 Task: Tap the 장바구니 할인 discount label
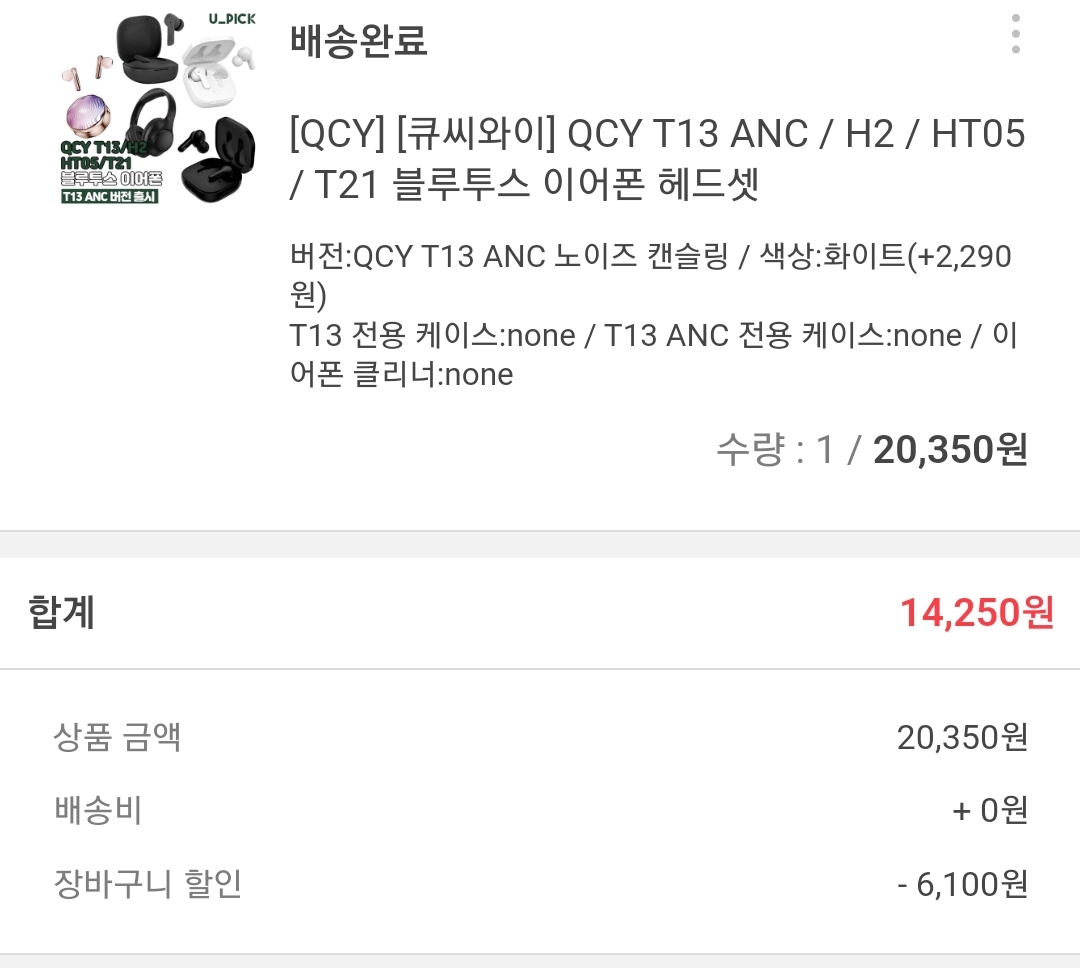point(148,883)
